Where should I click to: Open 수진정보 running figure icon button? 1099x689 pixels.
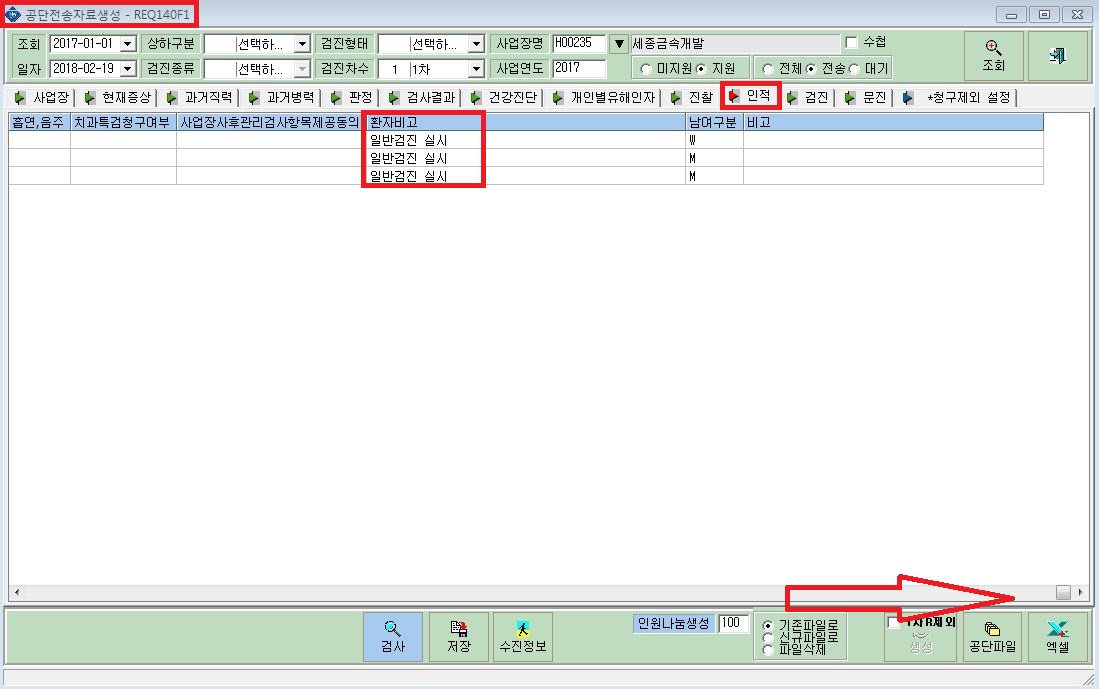(x=523, y=636)
